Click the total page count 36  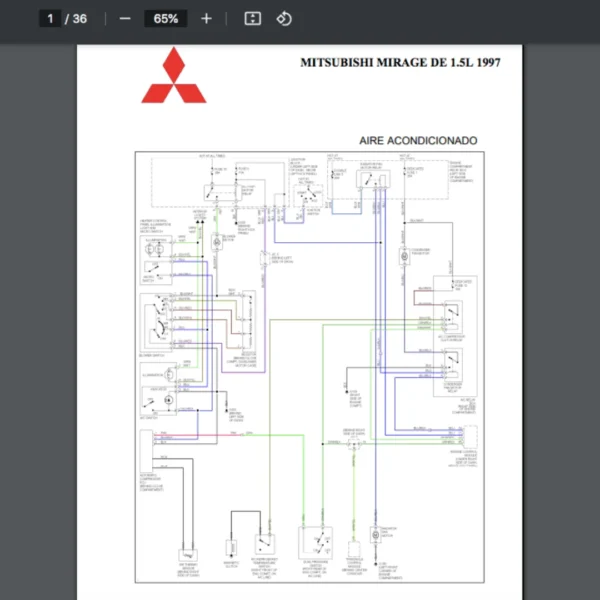pos(80,19)
